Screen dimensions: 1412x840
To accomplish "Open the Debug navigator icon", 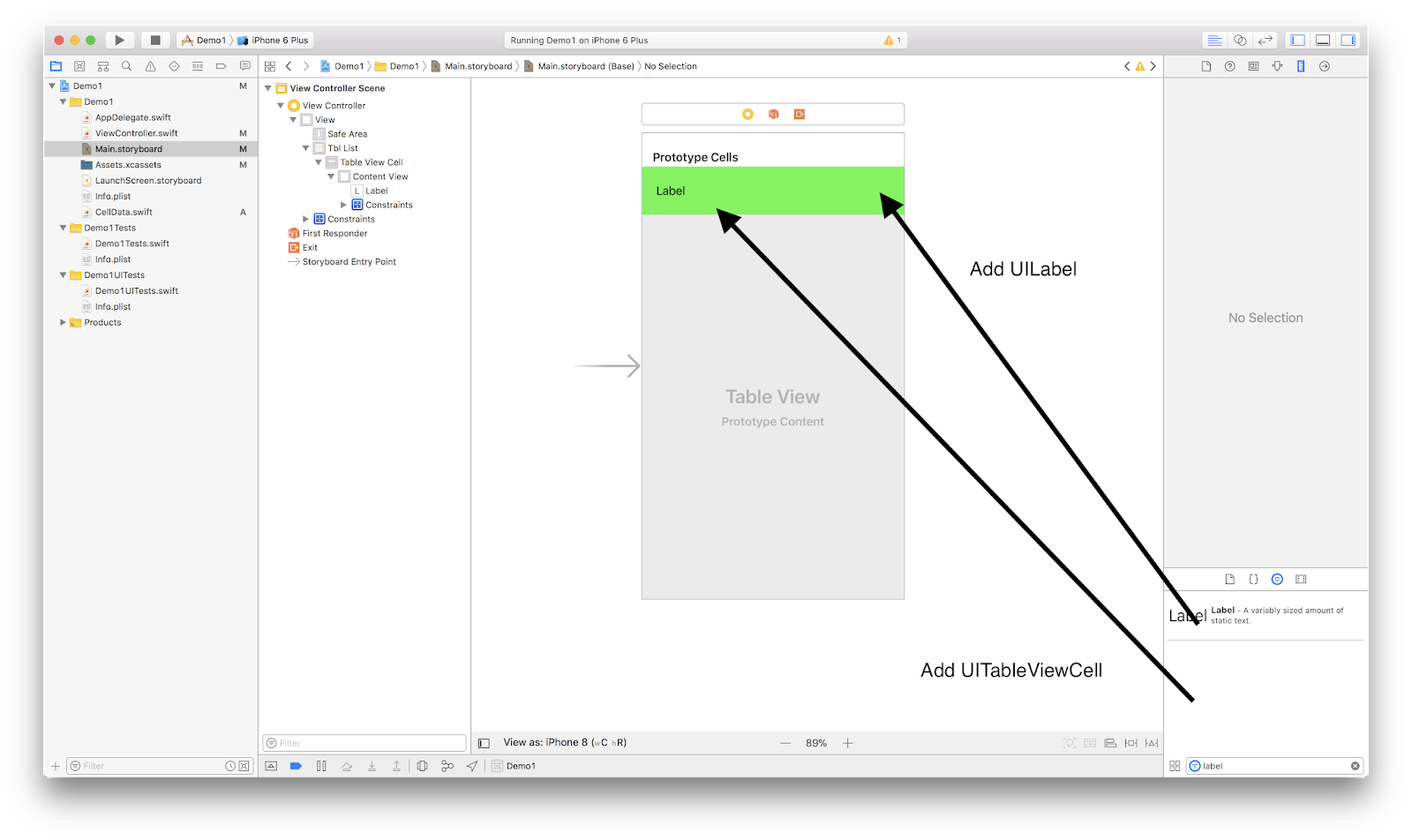I will point(198,66).
